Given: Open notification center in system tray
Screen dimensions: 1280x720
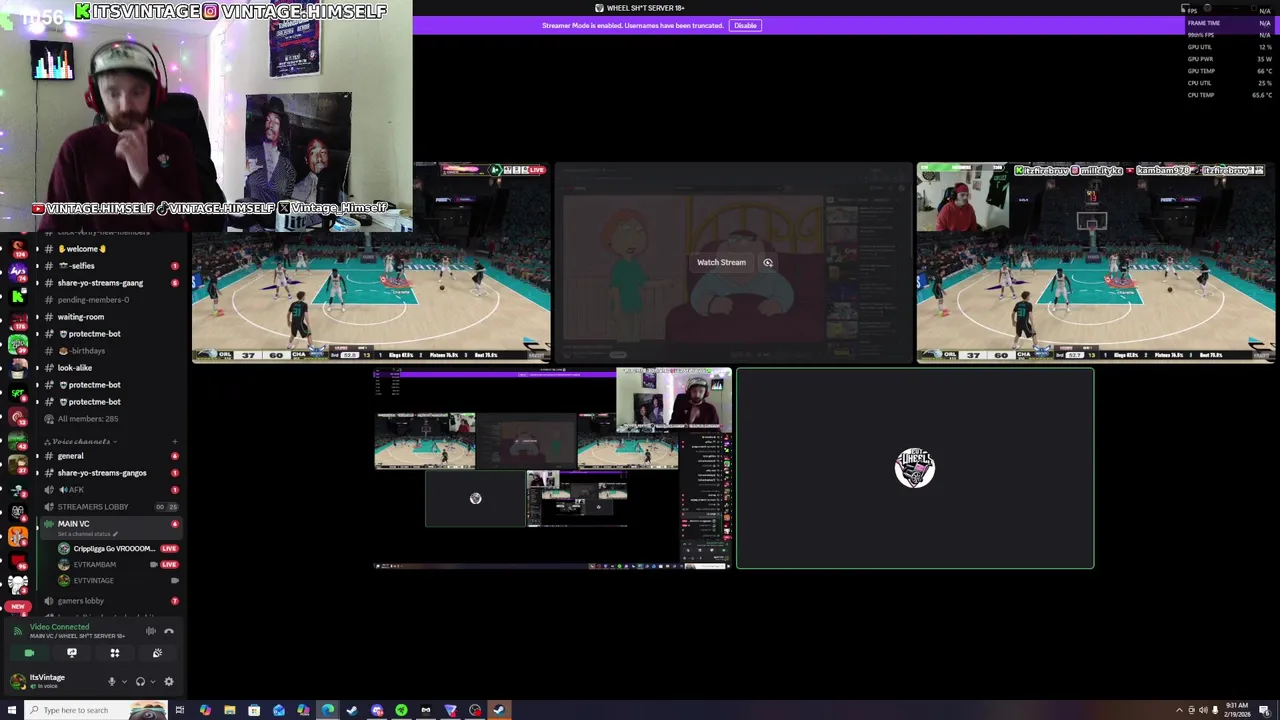Looking at the screenshot, I should 1264,710.
